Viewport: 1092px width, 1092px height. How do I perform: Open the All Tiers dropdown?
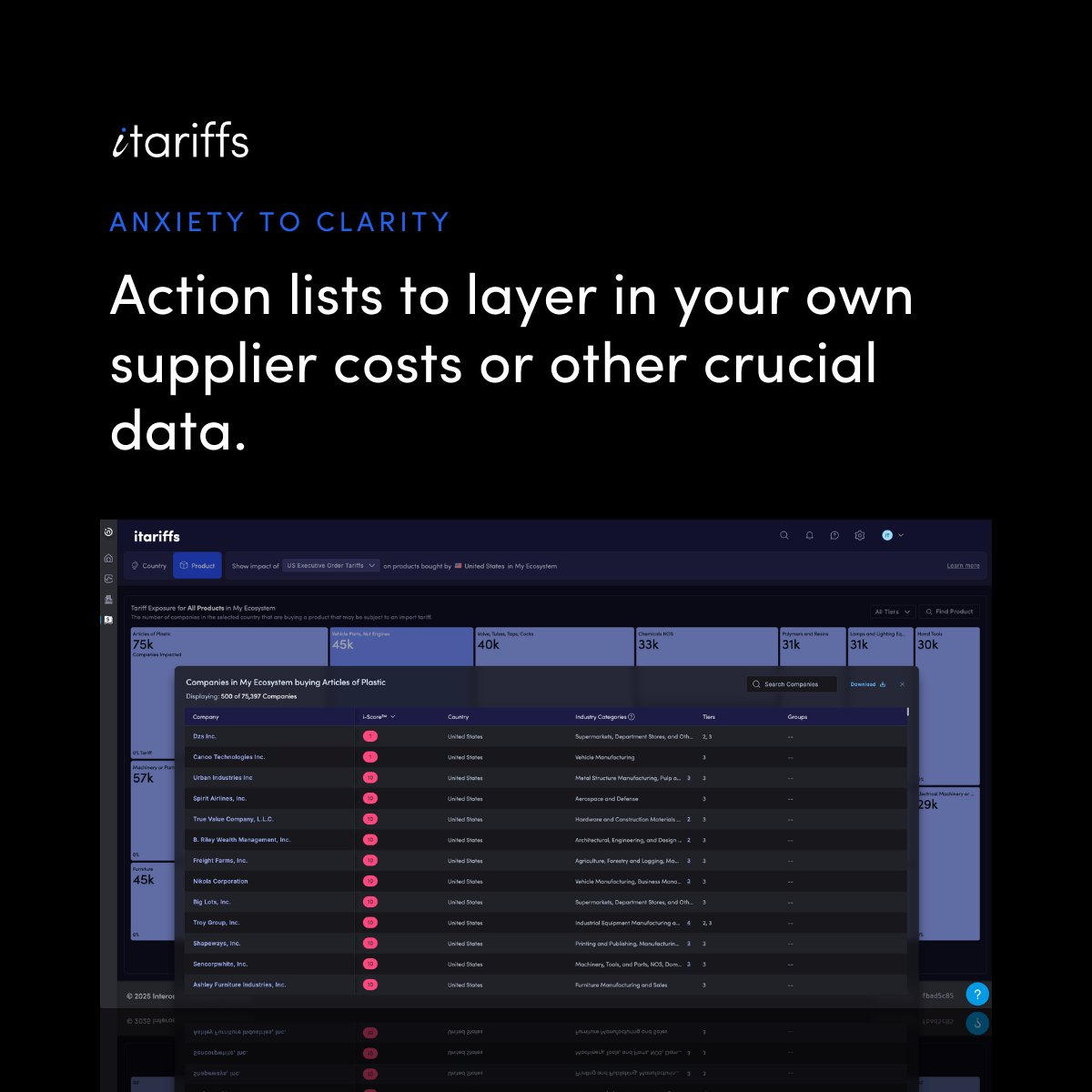click(892, 612)
